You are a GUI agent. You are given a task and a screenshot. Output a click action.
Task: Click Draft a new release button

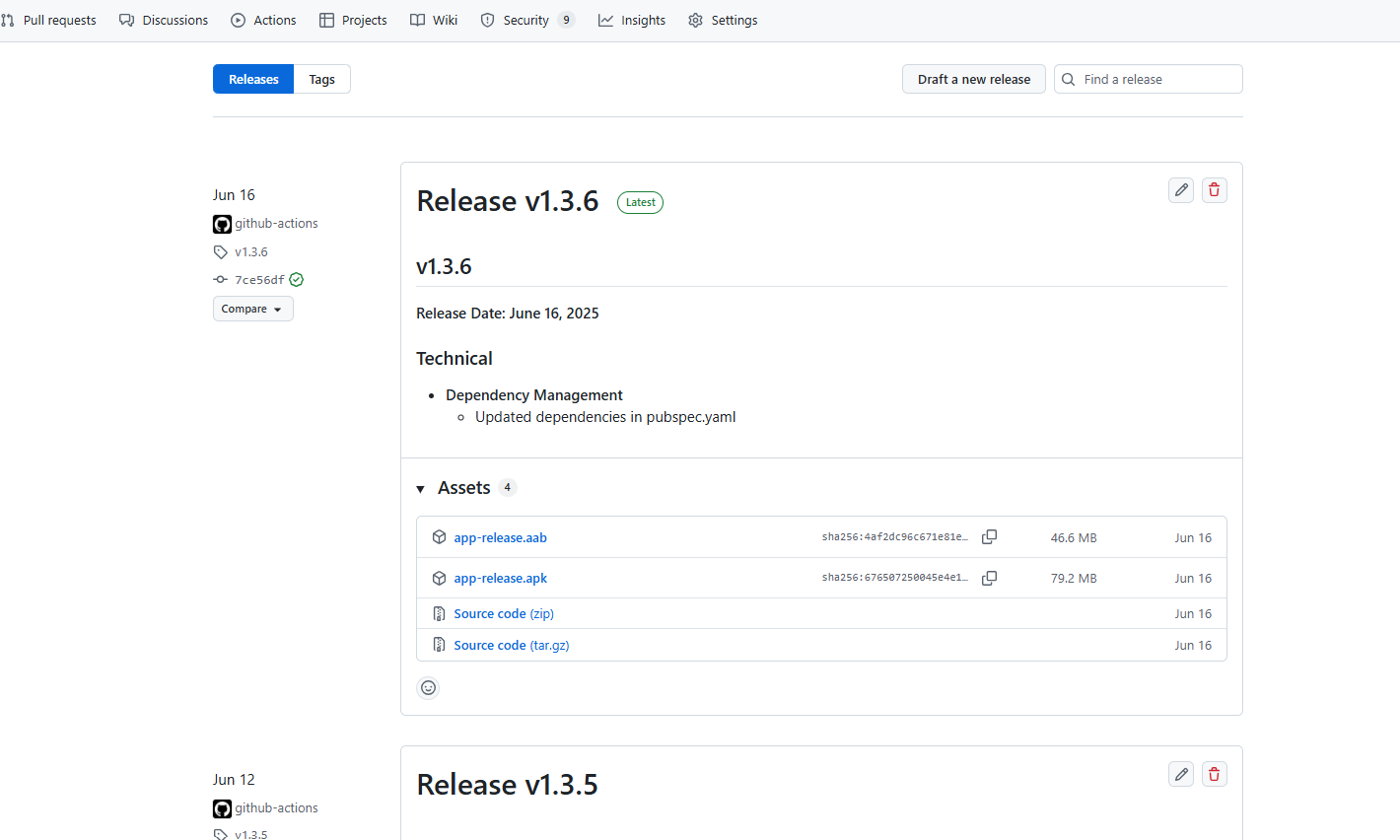(973, 79)
